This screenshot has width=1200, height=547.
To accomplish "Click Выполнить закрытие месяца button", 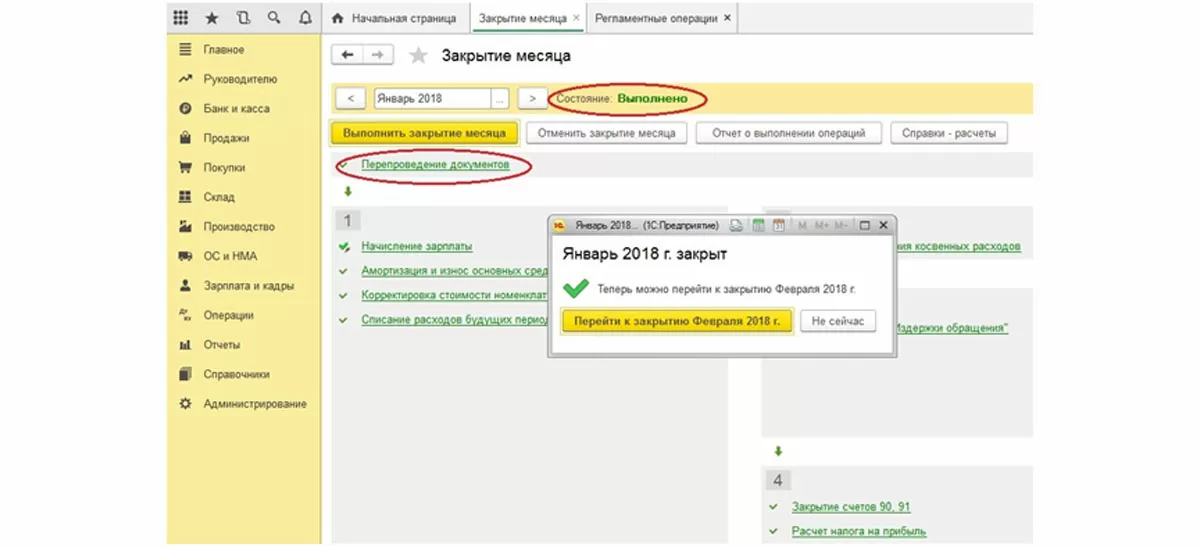I will [x=425, y=132].
